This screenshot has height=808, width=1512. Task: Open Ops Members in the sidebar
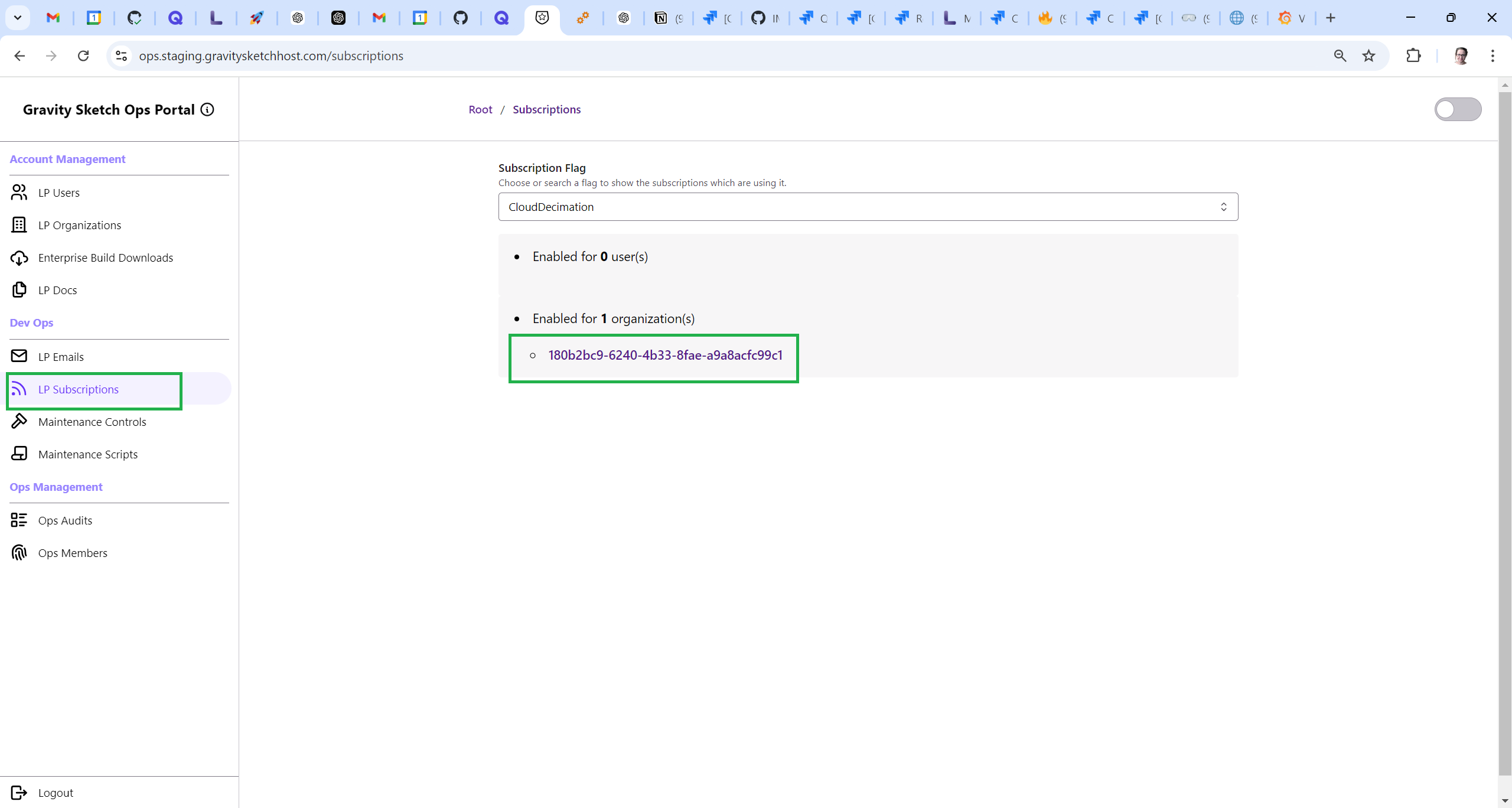(73, 553)
